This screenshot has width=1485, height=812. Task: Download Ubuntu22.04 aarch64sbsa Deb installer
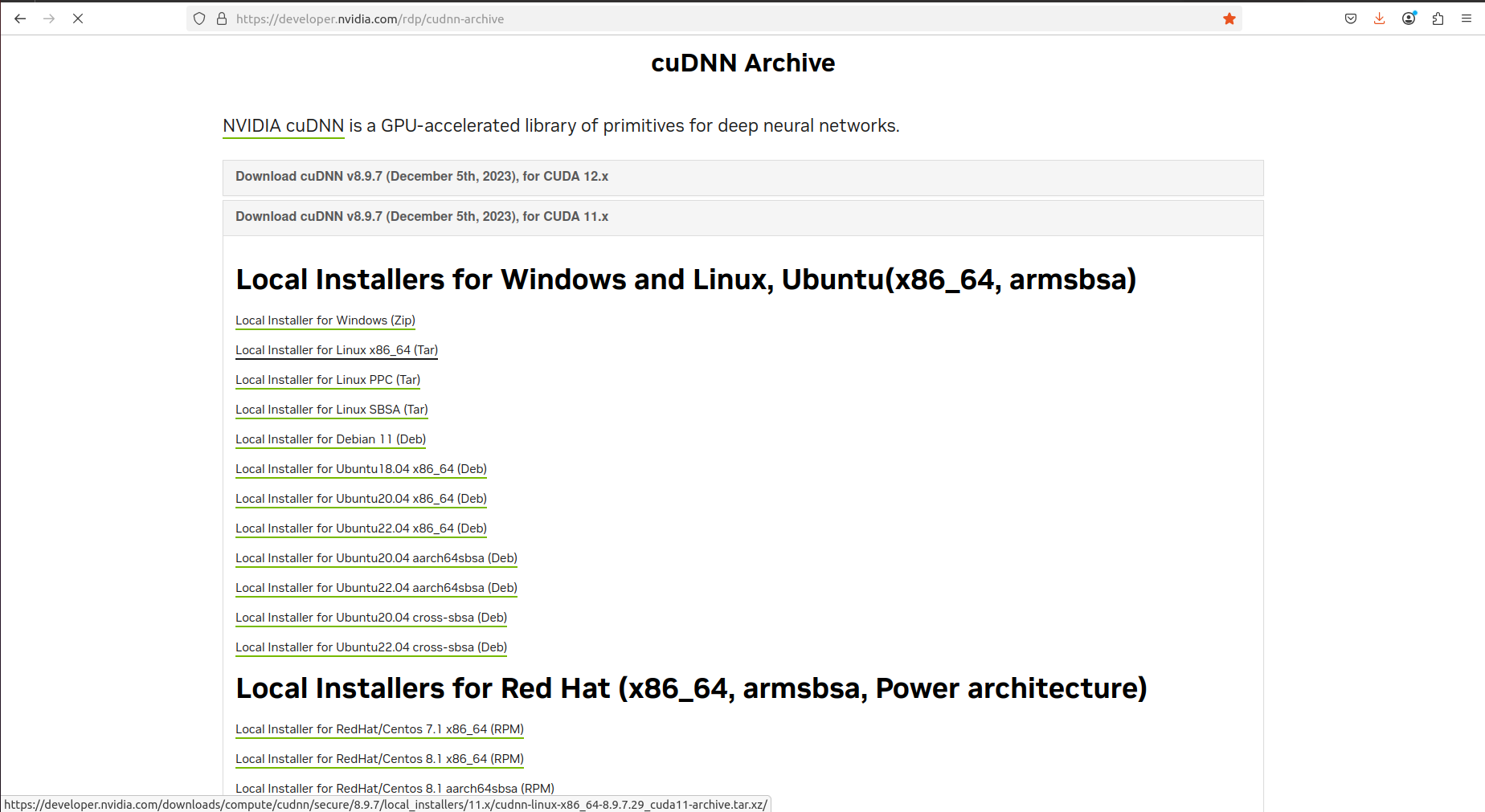(376, 588)
